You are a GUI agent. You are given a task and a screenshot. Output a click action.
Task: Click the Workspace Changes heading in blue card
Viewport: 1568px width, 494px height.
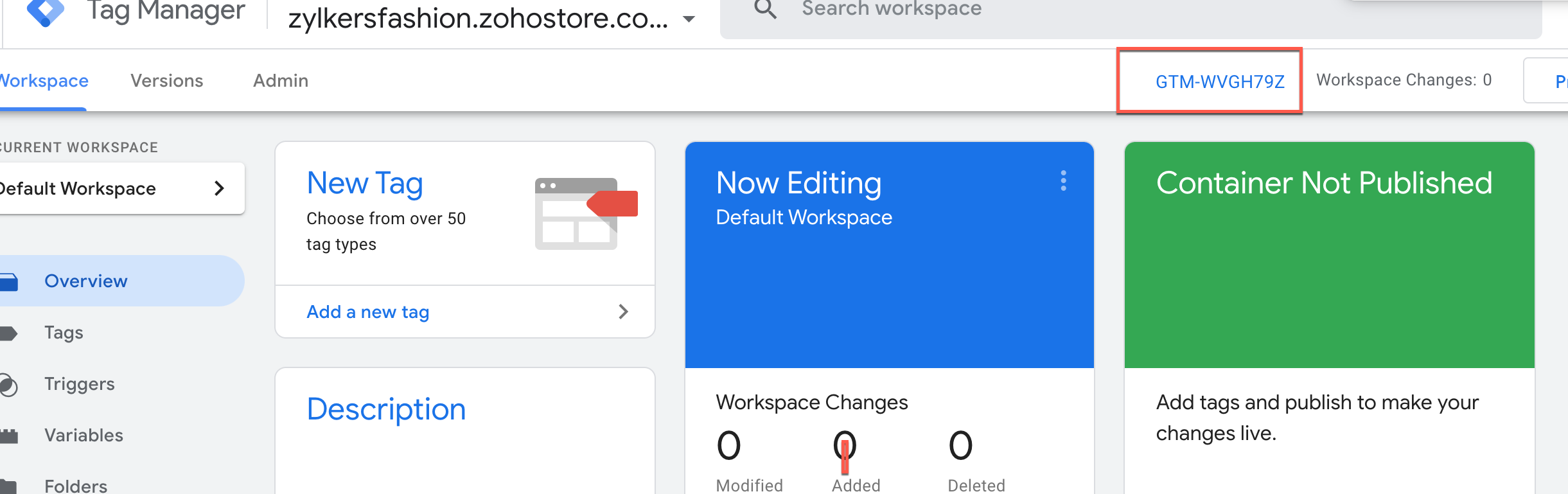click(x=812, y=403)
